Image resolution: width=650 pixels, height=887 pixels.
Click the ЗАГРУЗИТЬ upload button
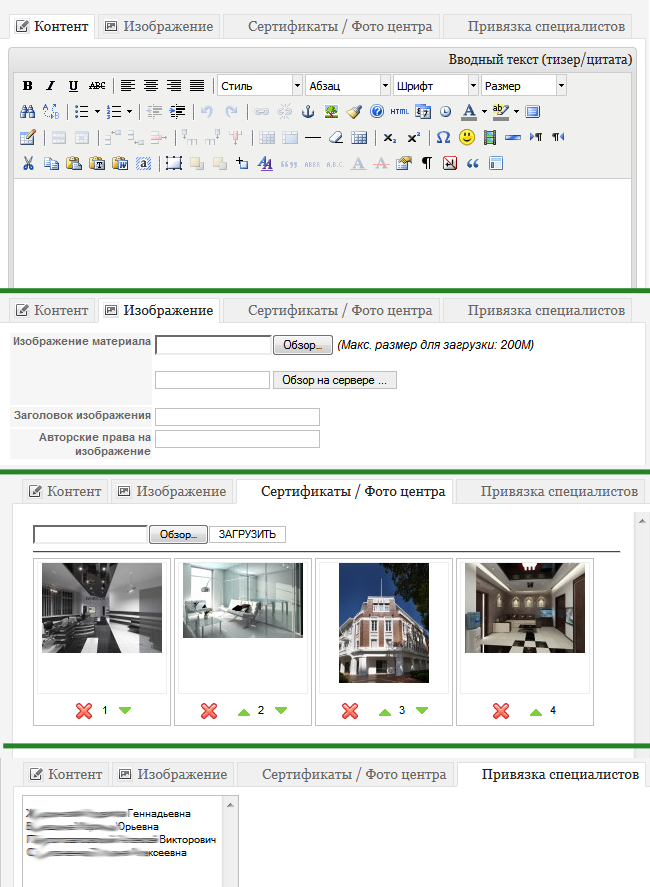(x=247, y=535)
